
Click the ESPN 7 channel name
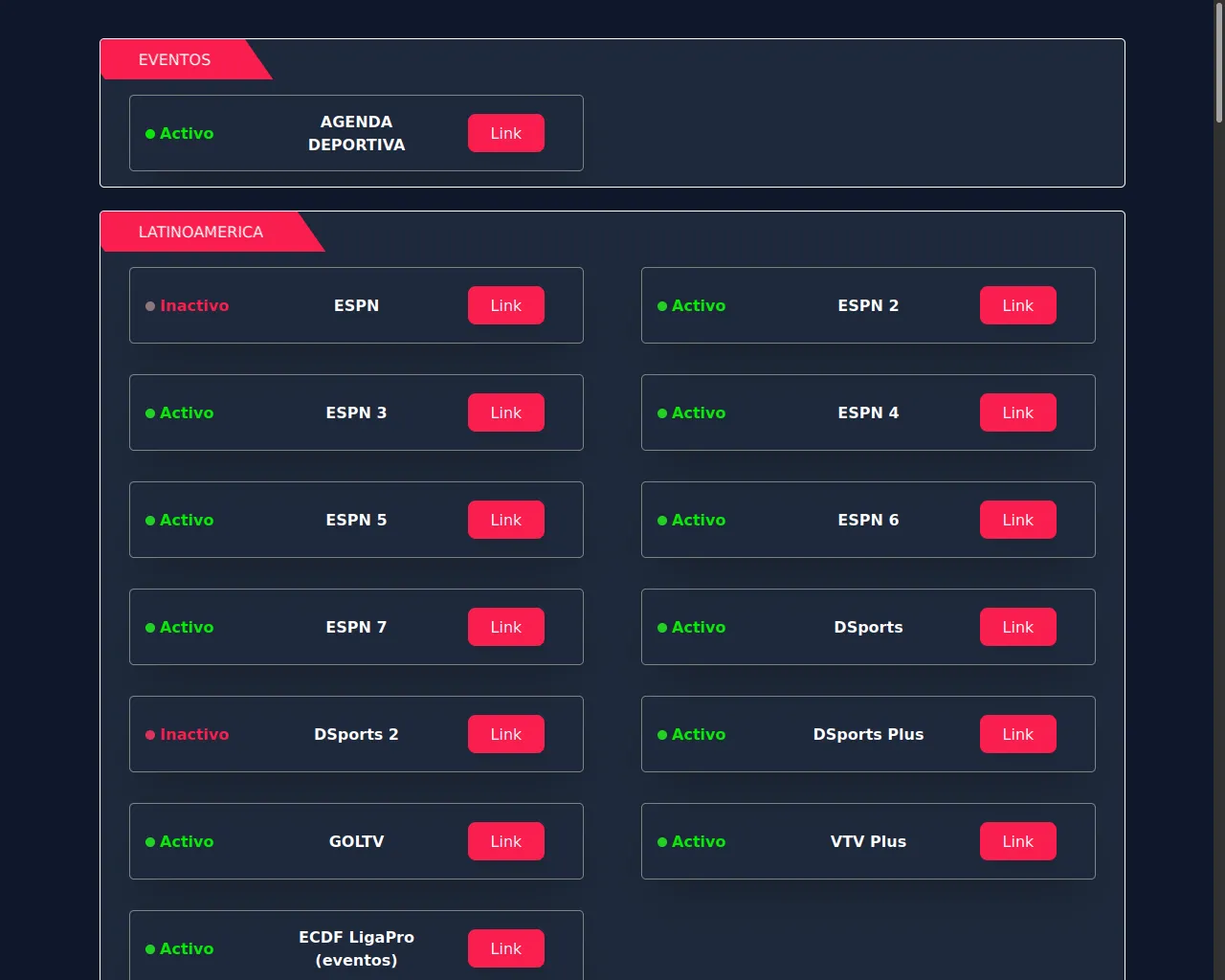pyautogui.click(x=357, y=627)
